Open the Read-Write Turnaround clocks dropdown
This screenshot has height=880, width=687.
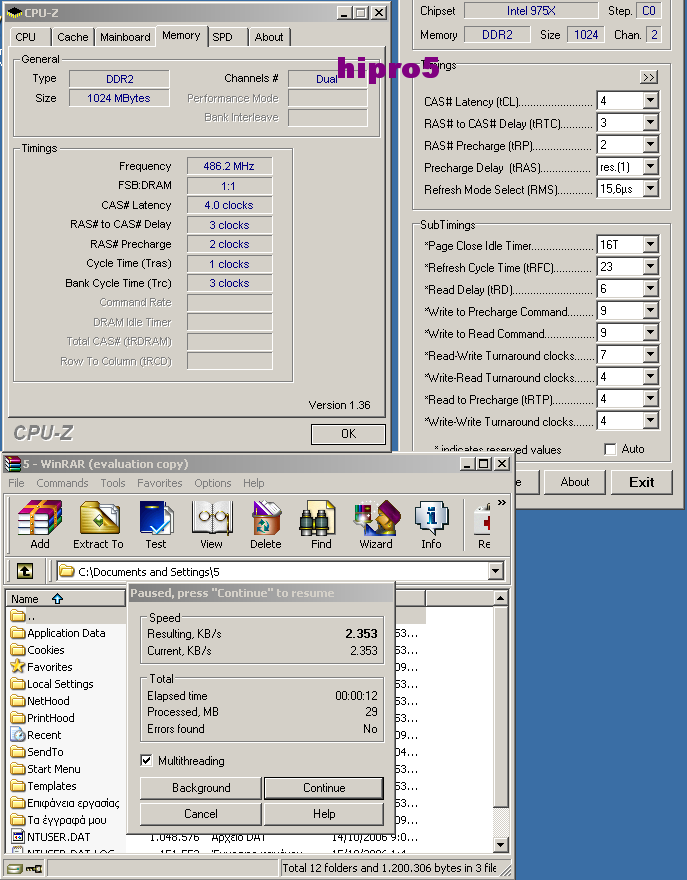click(x=651, y=355)
